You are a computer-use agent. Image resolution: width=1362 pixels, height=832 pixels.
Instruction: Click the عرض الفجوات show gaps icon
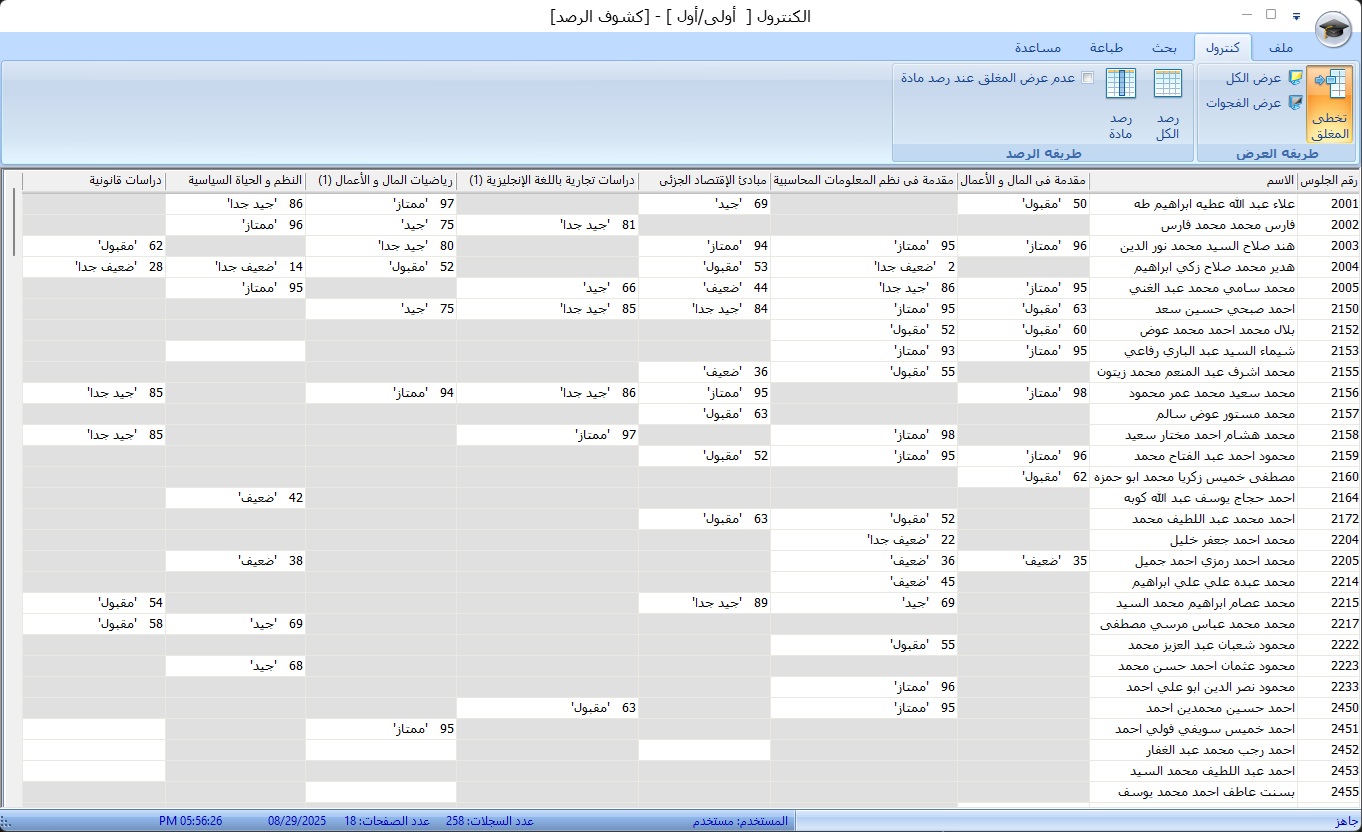[x=1296, y=103]
